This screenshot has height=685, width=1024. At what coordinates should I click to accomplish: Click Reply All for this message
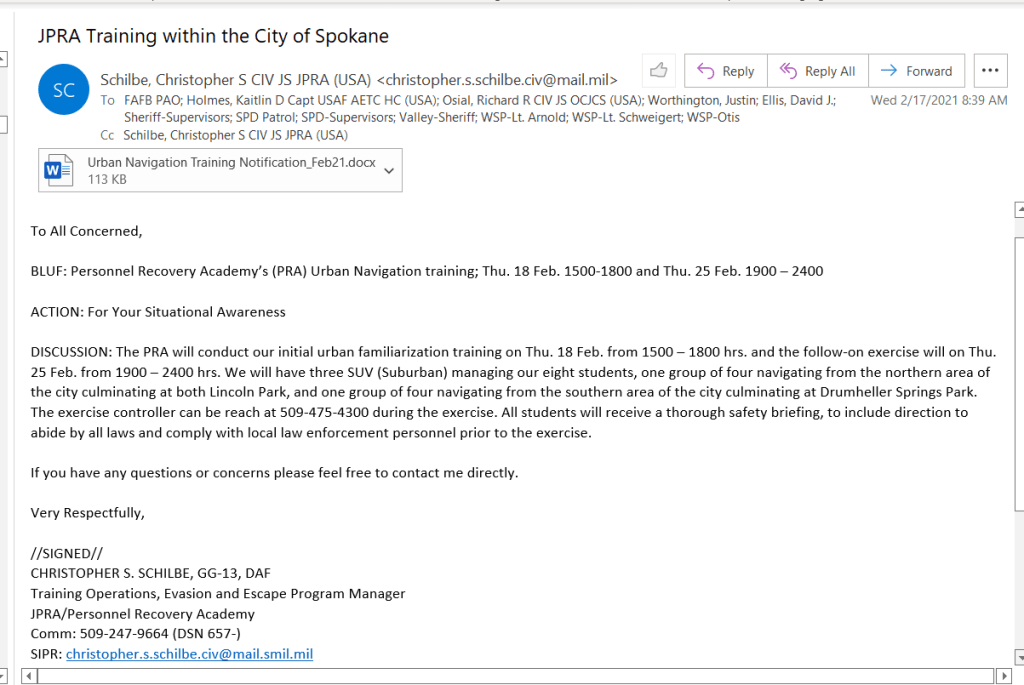[818, 71]
